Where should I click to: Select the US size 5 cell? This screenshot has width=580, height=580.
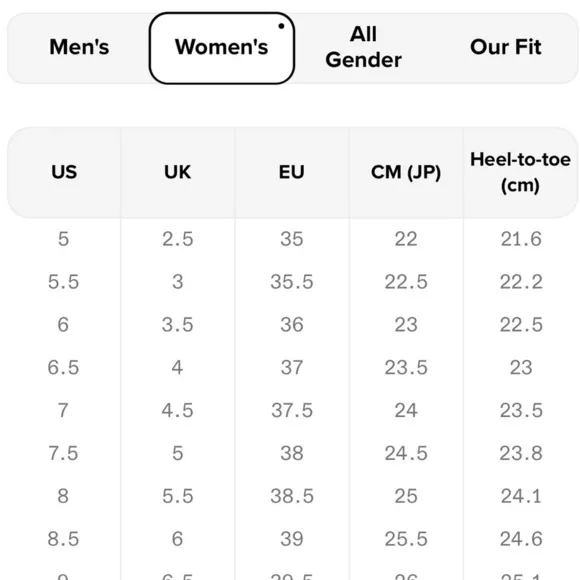tap(63, 239)
